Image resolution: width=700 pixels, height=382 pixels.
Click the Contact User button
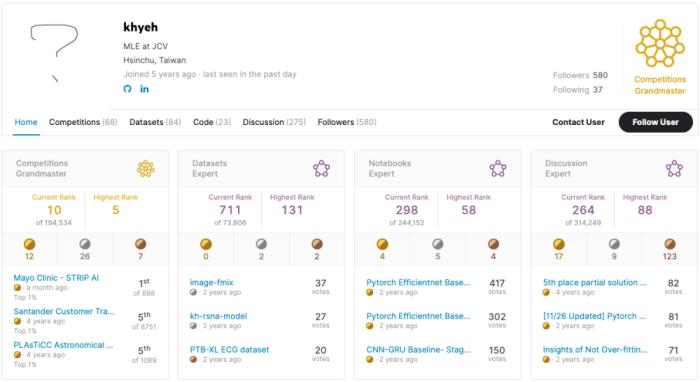click(x=578, y=122)
